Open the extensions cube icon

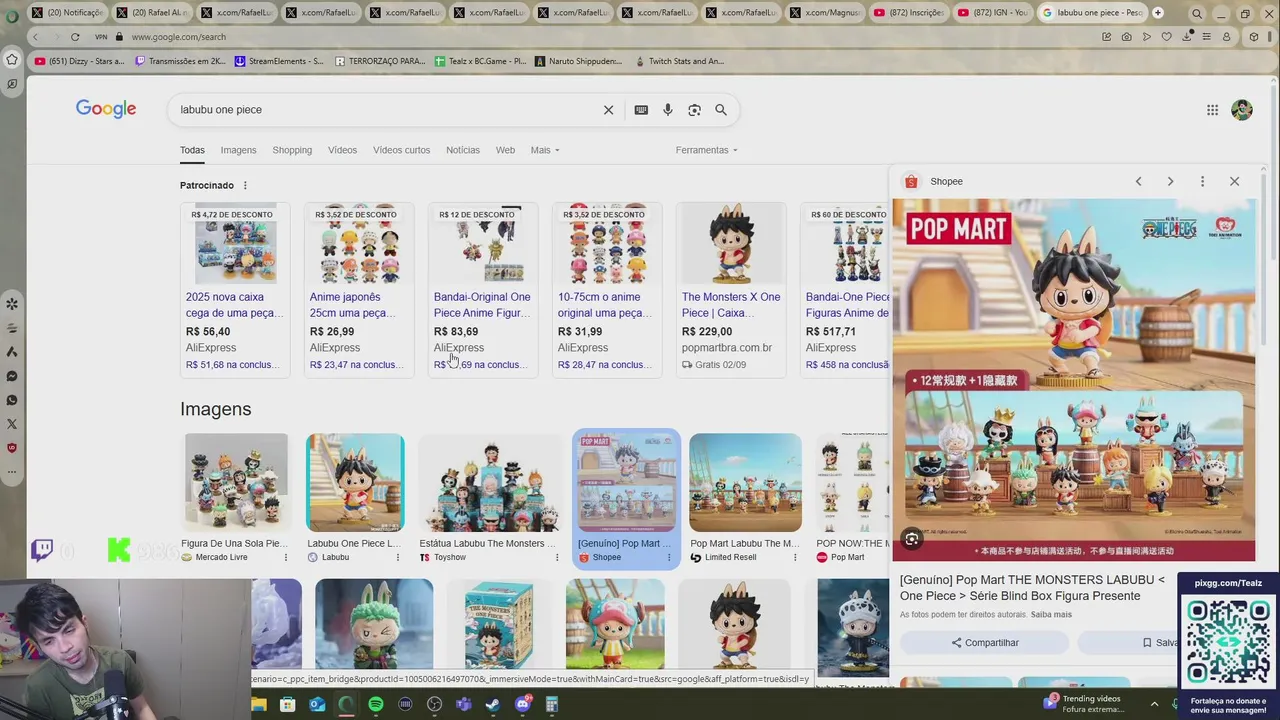1254,37
